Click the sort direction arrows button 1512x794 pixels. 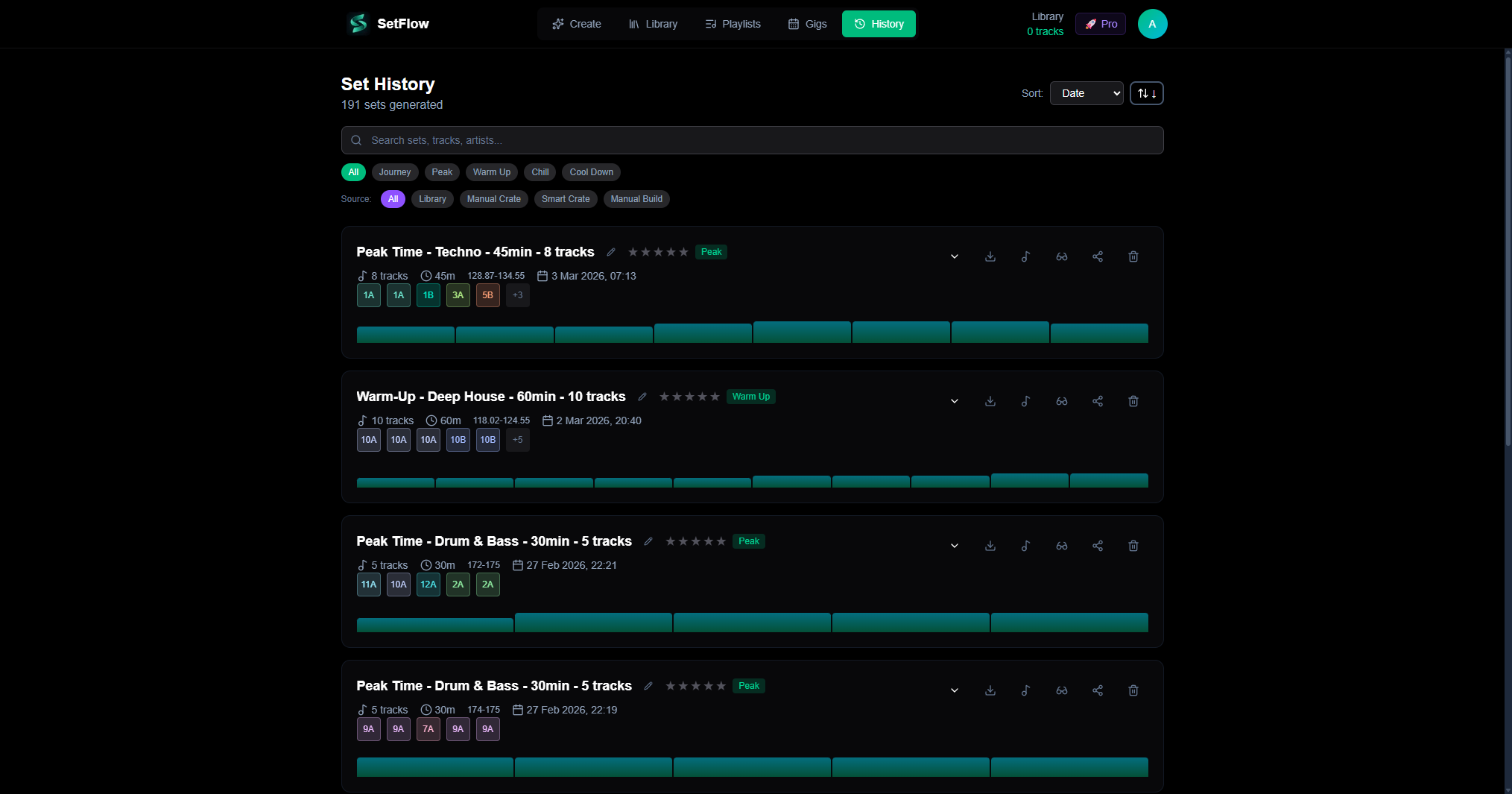click(1146, 93)
